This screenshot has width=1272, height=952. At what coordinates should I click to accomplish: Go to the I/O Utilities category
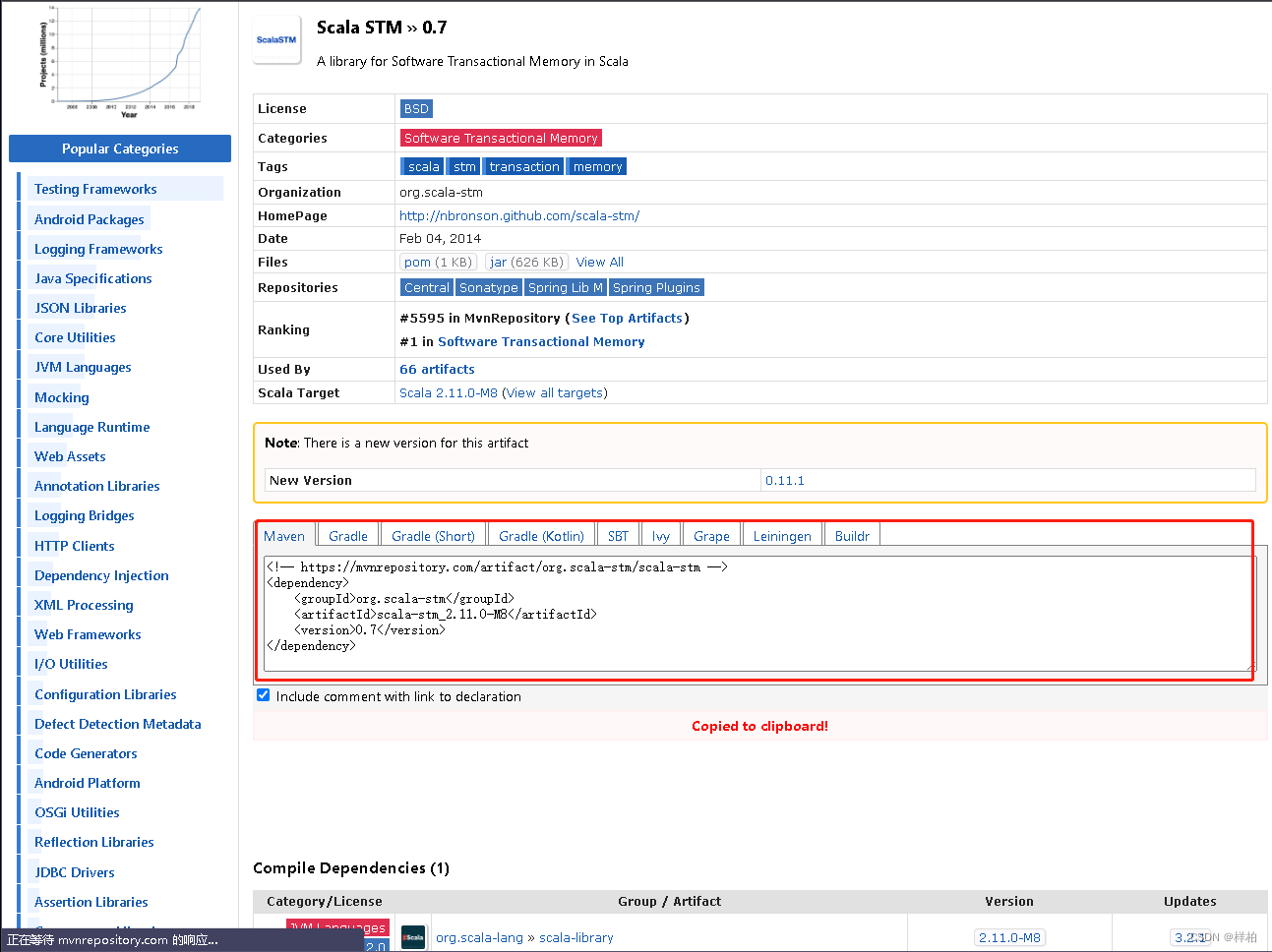point(71,665)
